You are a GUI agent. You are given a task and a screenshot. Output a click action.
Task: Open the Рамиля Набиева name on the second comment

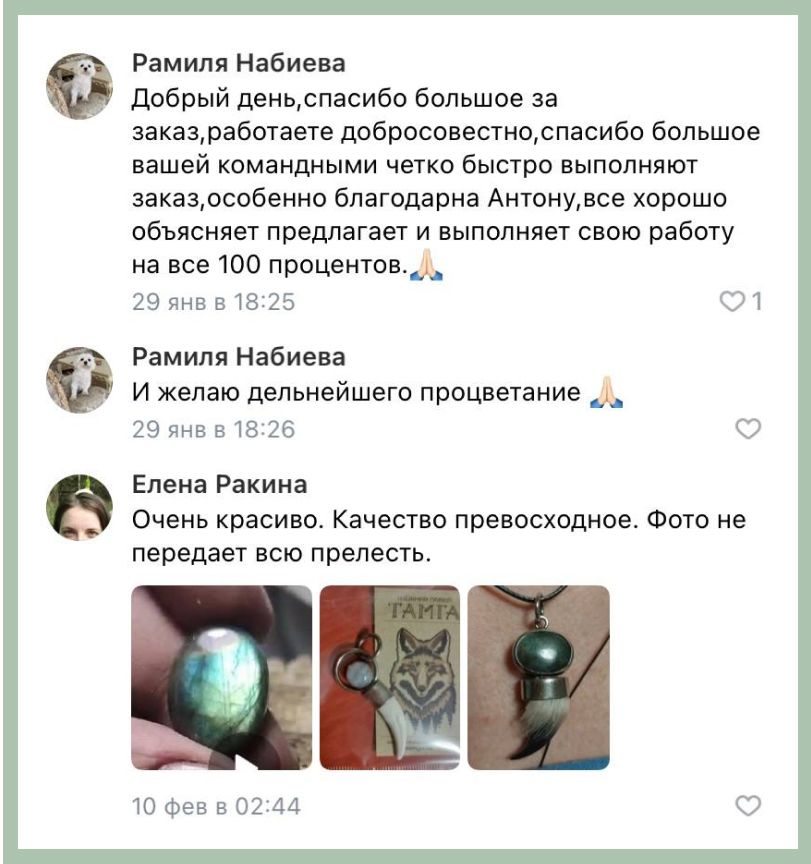pyautogui.click(x=239, y=357)
